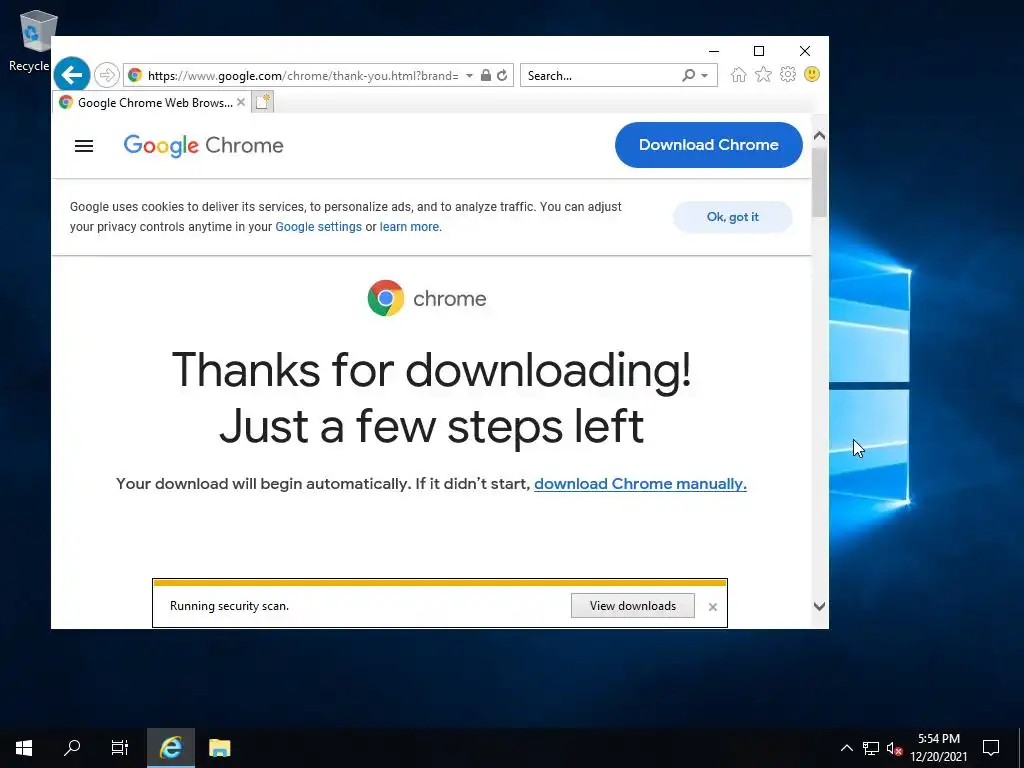Image resolution: width=1024 pixels, height=768 pixels.
Task: Click download Chrome manually link
Action: 640,484
